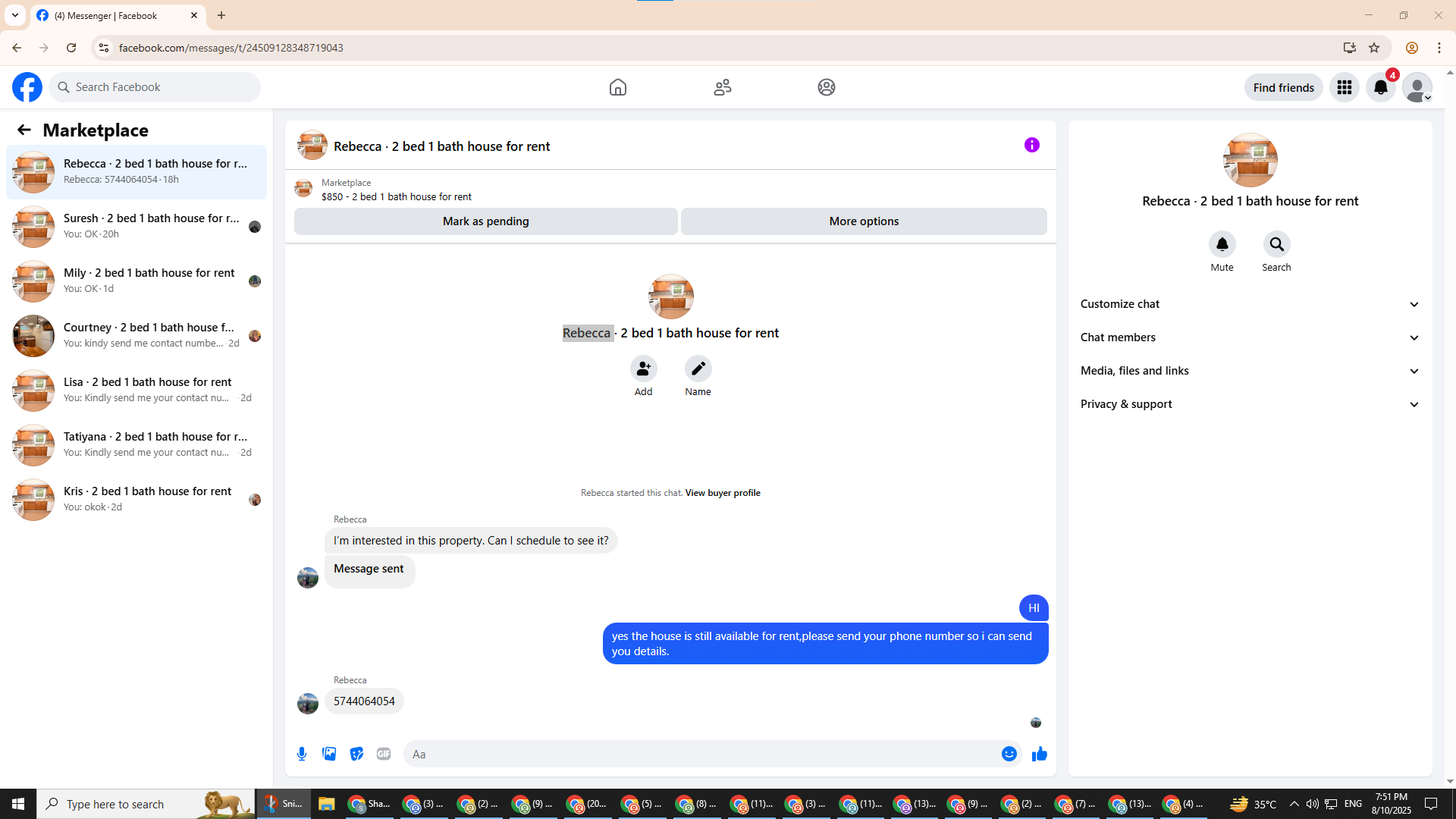Open the sticker picker icon
Screen dimensions: 1456x819
[x=356, y=754]
